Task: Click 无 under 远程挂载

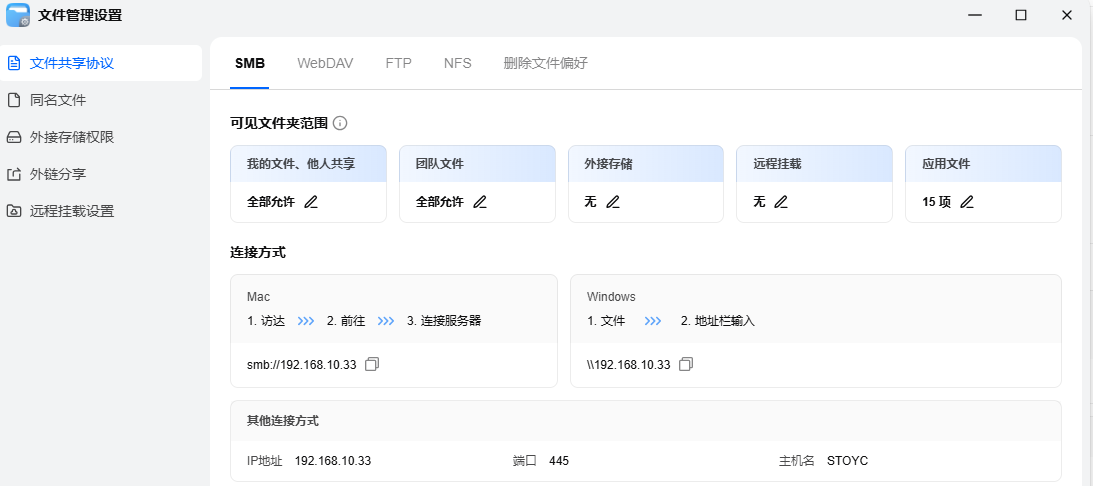Action: pyautogui.click(x=760, y=202)
